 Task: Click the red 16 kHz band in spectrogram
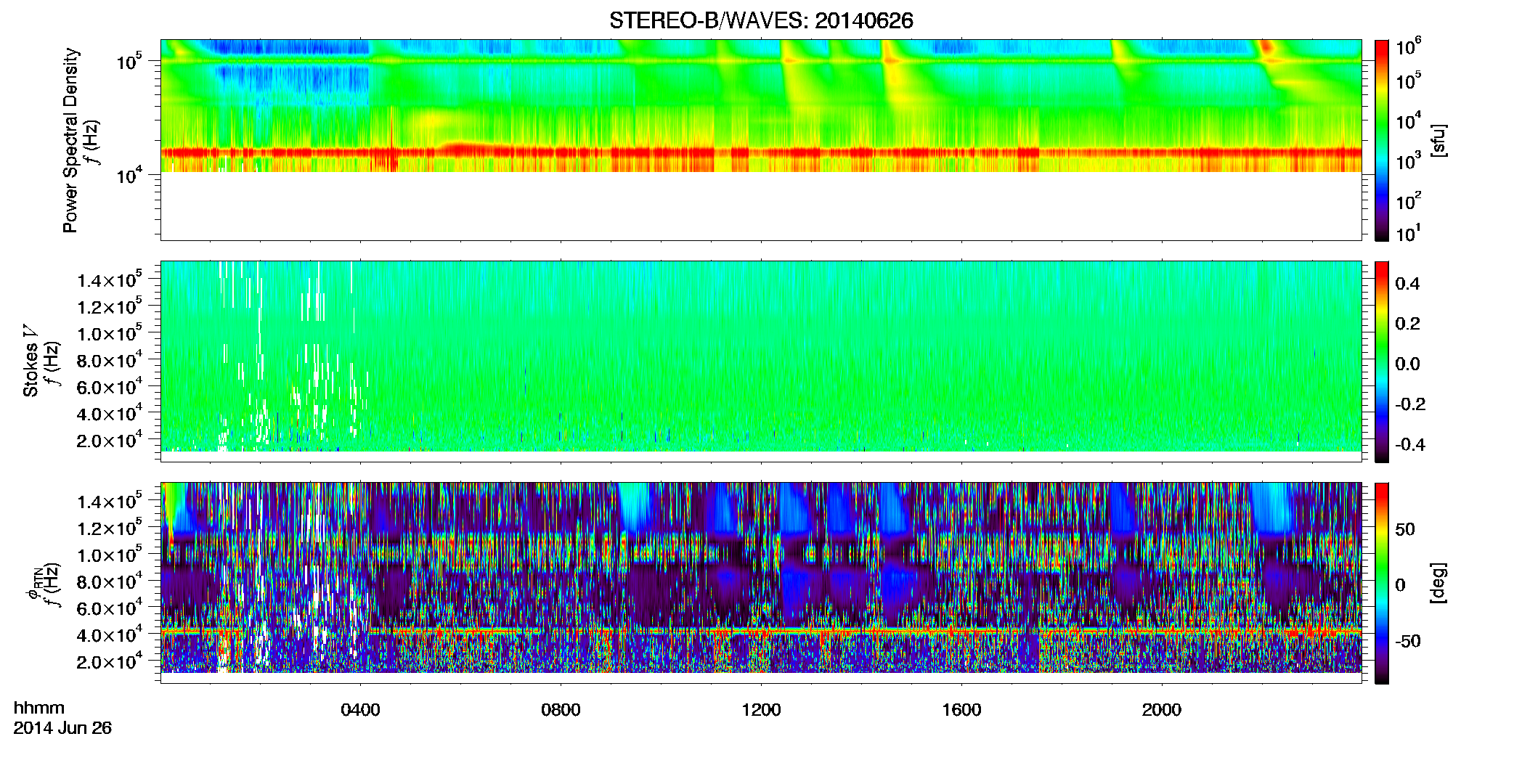[761, 152]
